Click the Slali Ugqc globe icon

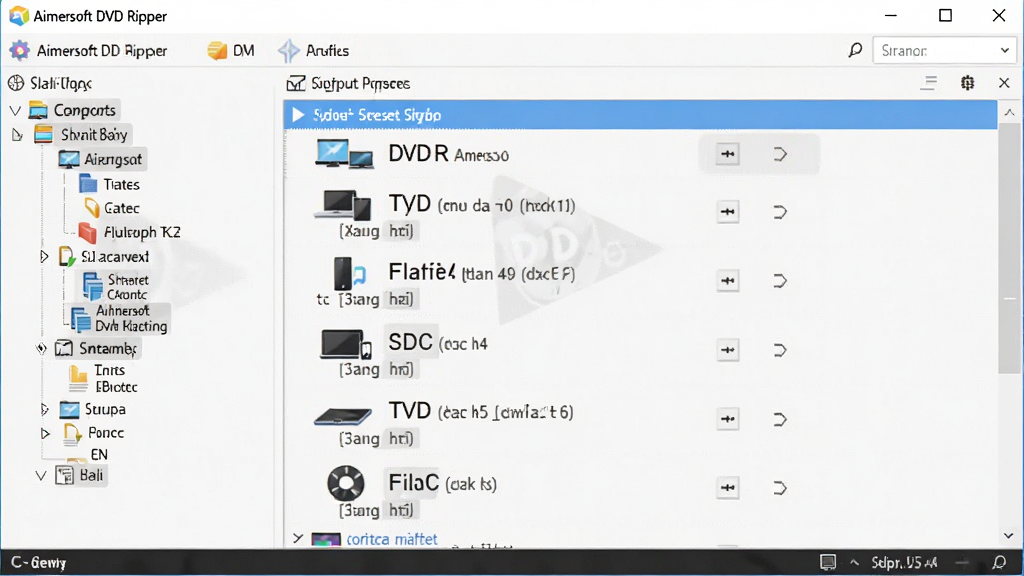tap(16, 84)
